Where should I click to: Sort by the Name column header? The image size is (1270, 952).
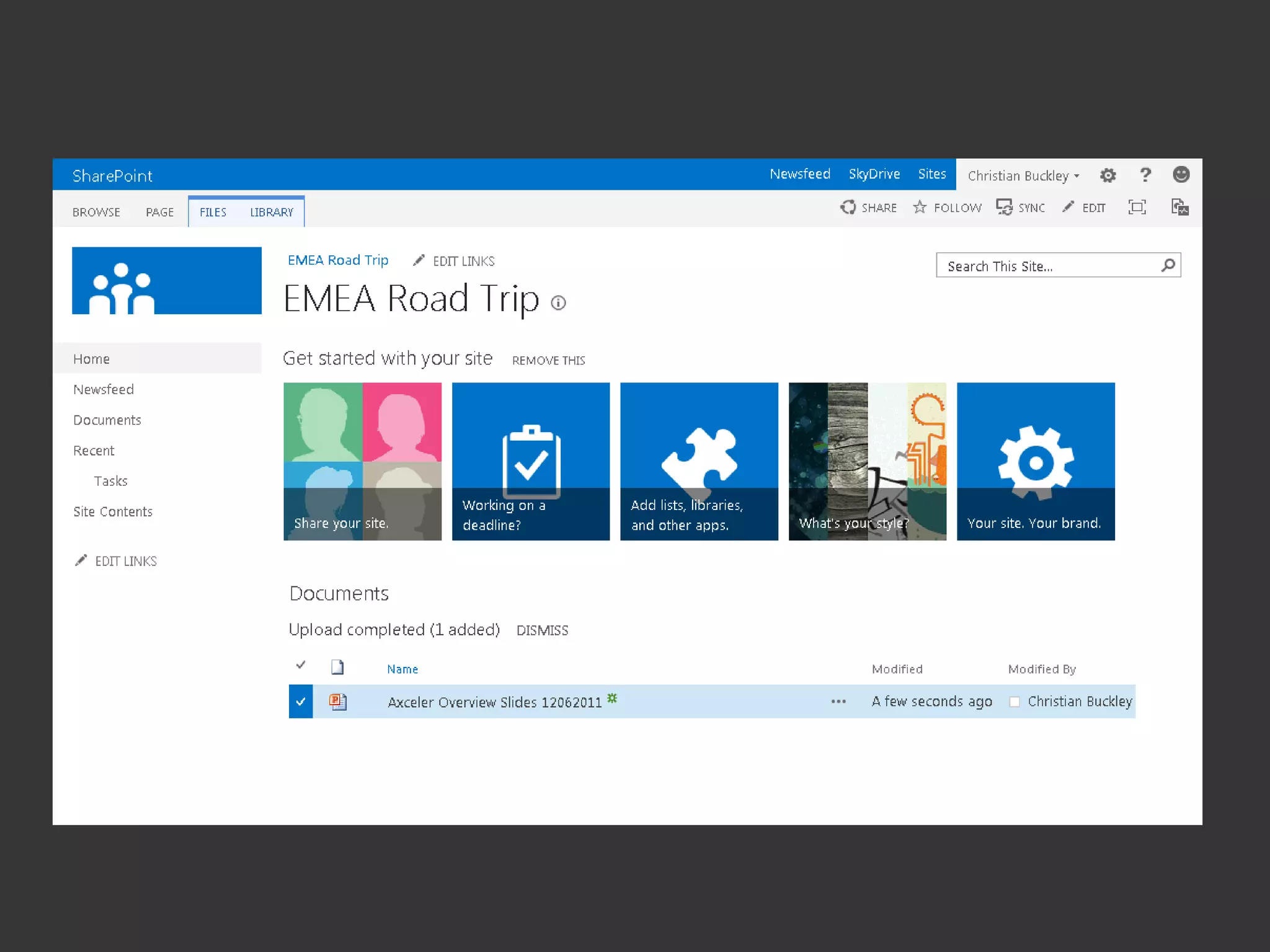coord(402,669)
